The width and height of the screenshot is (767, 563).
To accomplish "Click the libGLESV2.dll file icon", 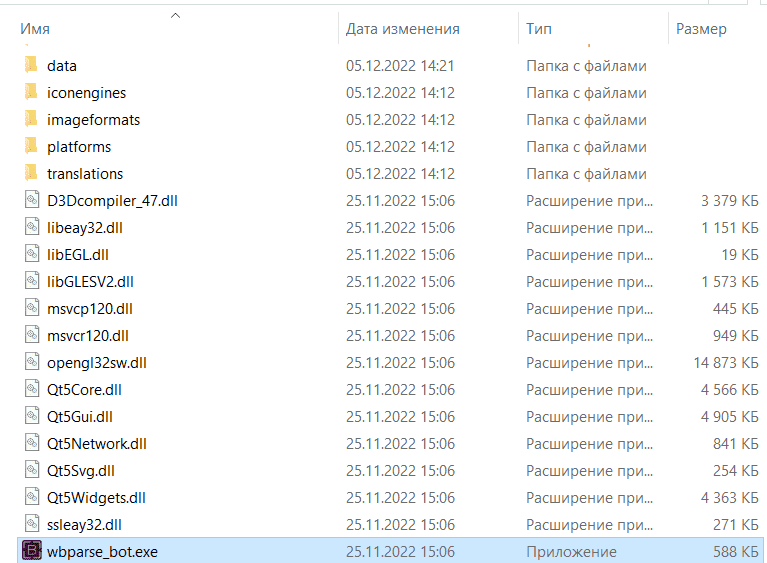I will tap(32, 281).
